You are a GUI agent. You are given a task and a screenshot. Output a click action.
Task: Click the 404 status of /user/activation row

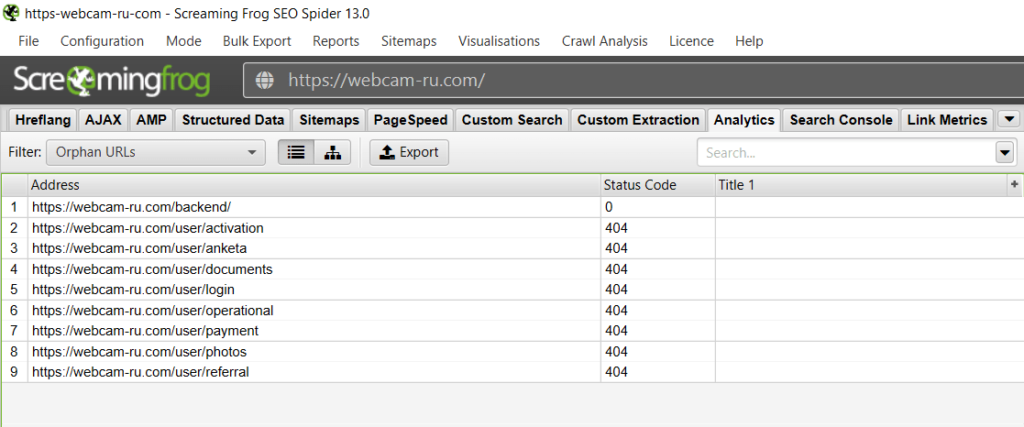click(616, 228)
